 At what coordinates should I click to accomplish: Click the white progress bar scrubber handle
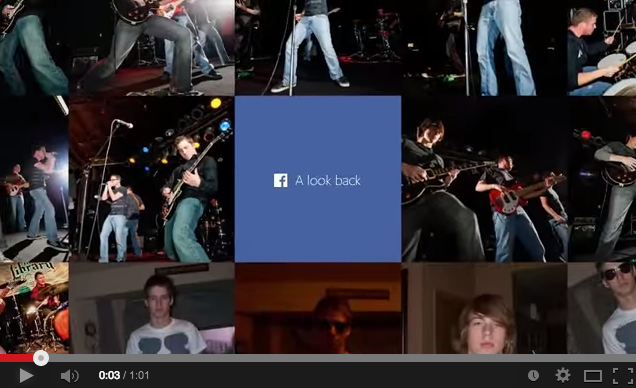(x=41, y=358)
